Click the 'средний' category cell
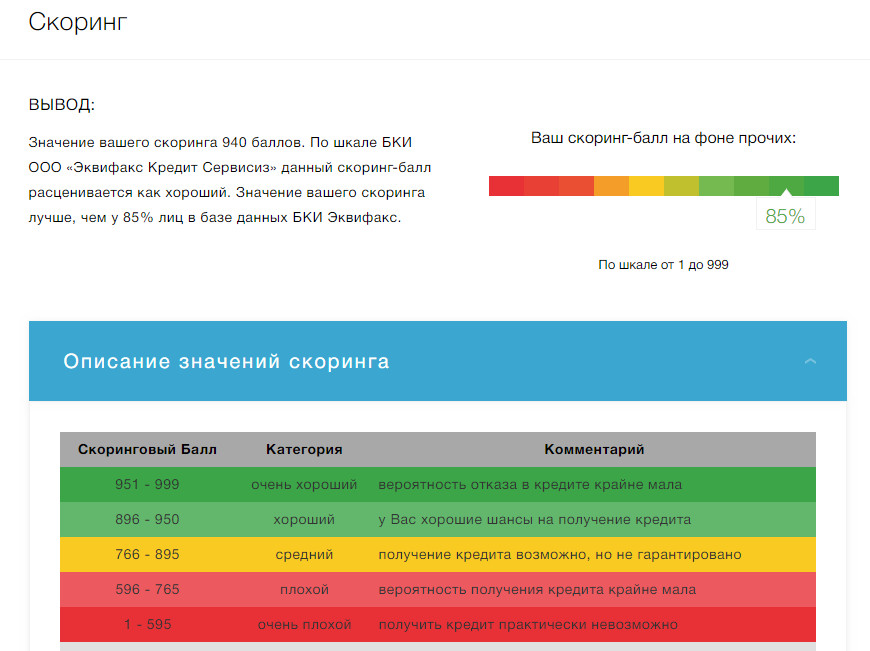Screen dimensions: 870x651 304,555
